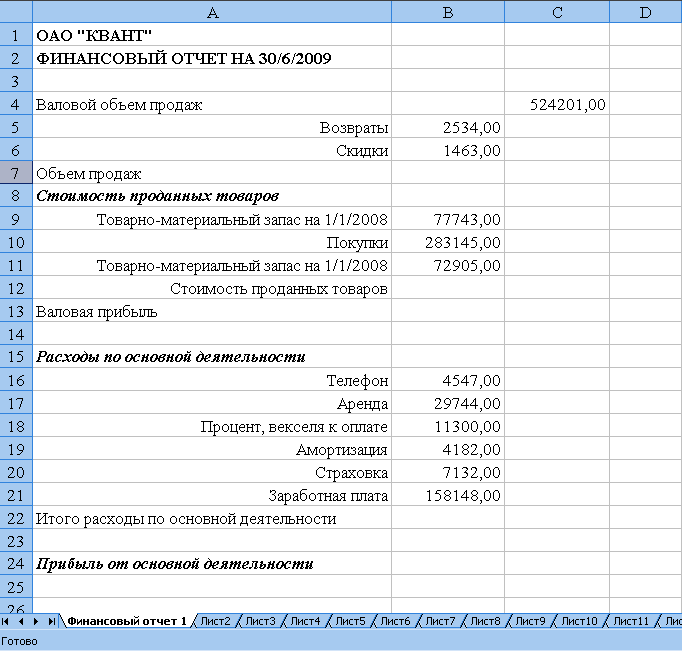
Task: Select Расходы по основной деятельности heading in row 15
Action: 212,357
